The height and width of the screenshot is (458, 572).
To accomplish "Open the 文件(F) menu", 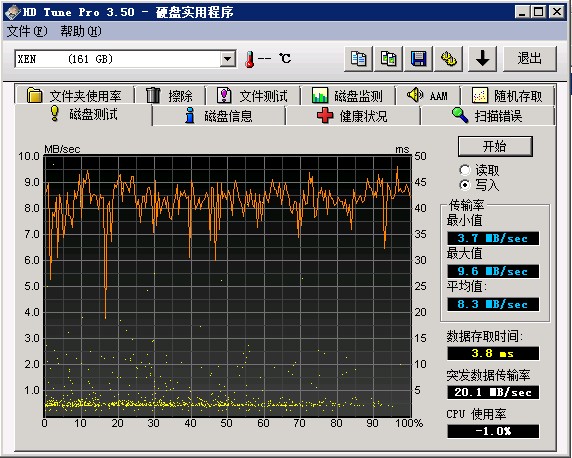I will pos(27,31).
